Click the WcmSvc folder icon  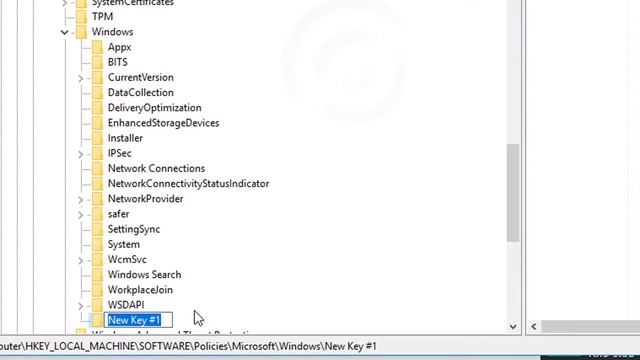[98, 259]
